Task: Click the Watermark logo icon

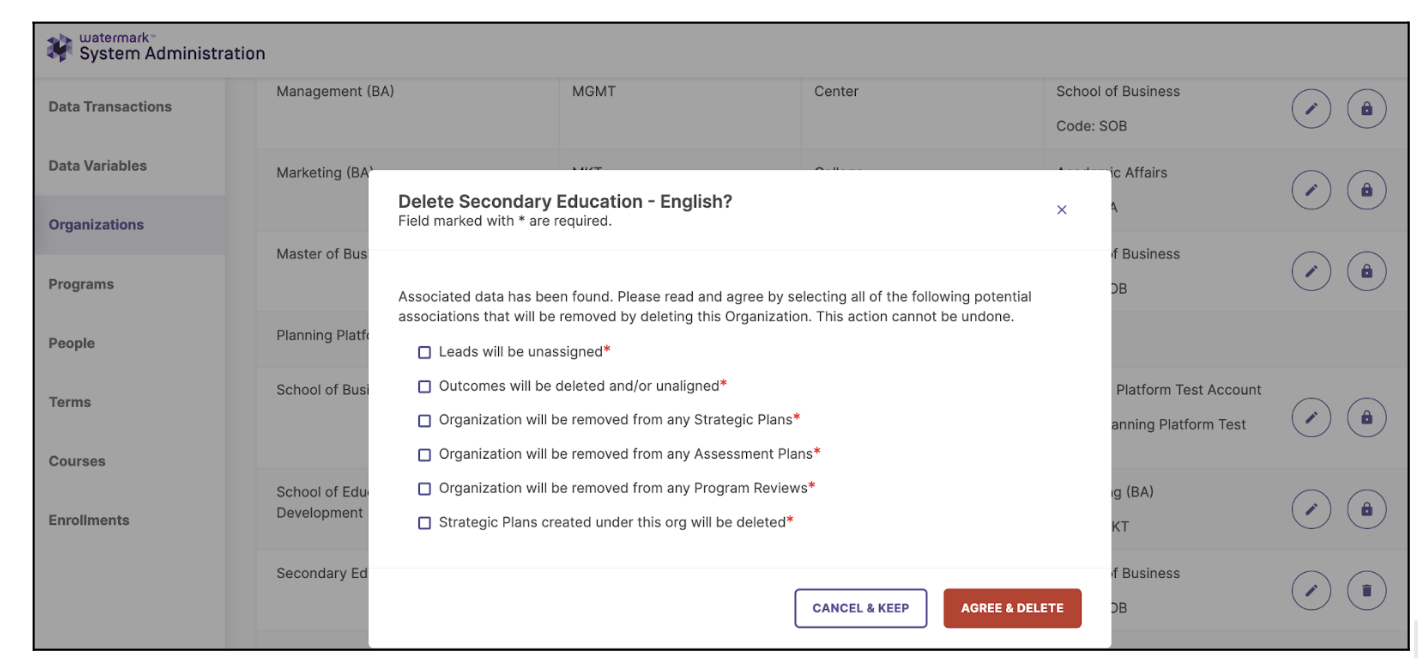Action: (x=60, y=47)
